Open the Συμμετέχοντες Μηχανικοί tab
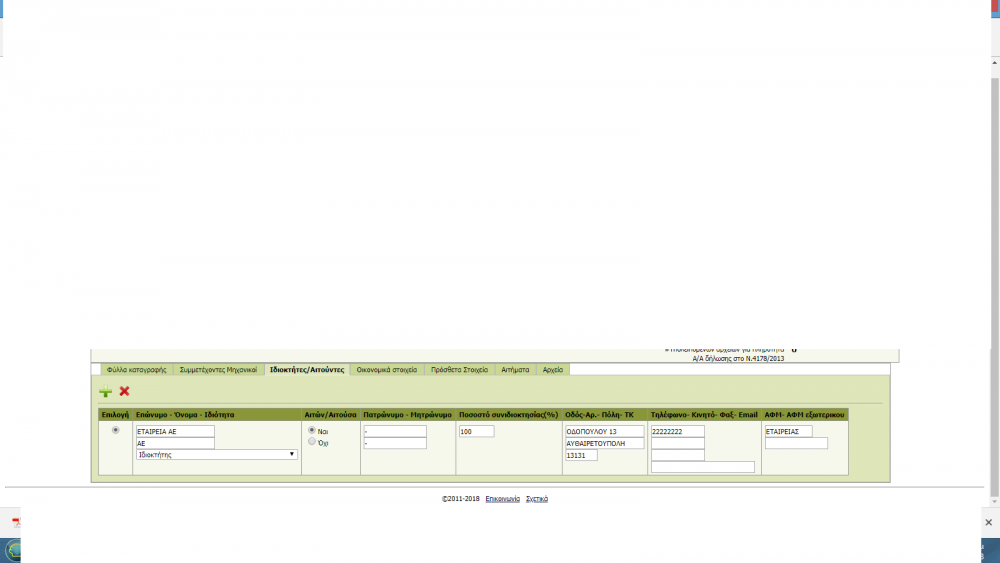The height and width of the screenshot is (563, 1000). coord(218,370)
